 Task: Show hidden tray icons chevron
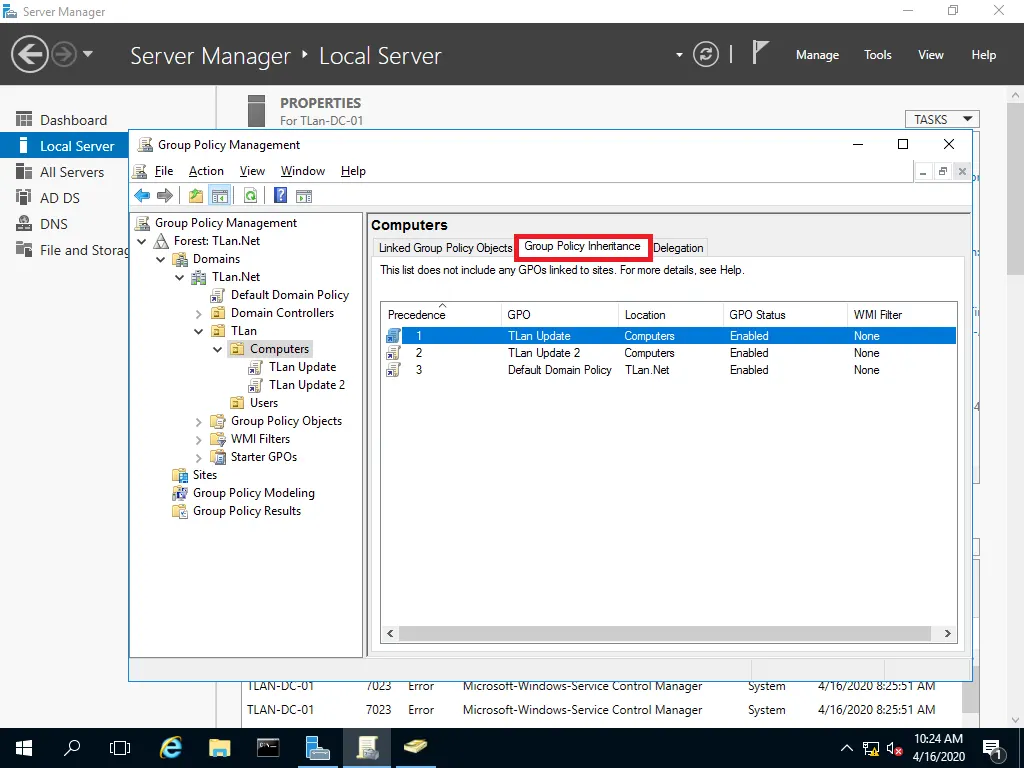tap(846, 748)
